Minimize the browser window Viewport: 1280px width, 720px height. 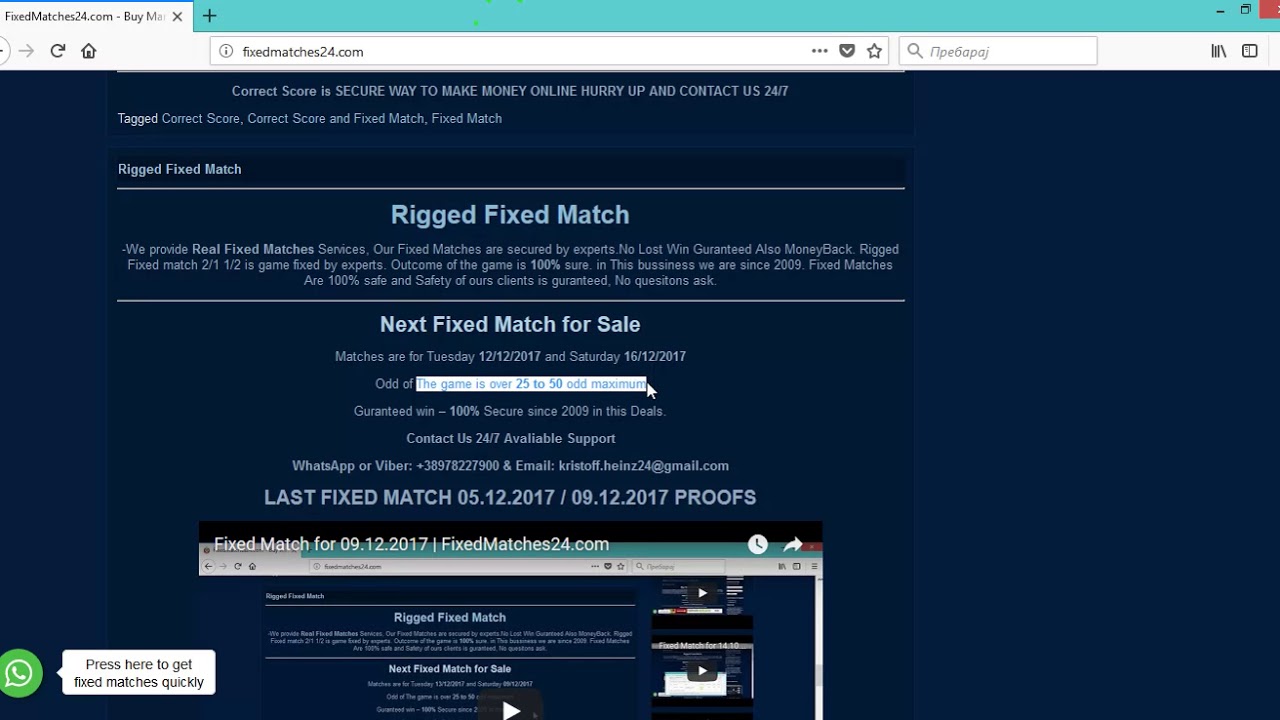(1220, 11)
